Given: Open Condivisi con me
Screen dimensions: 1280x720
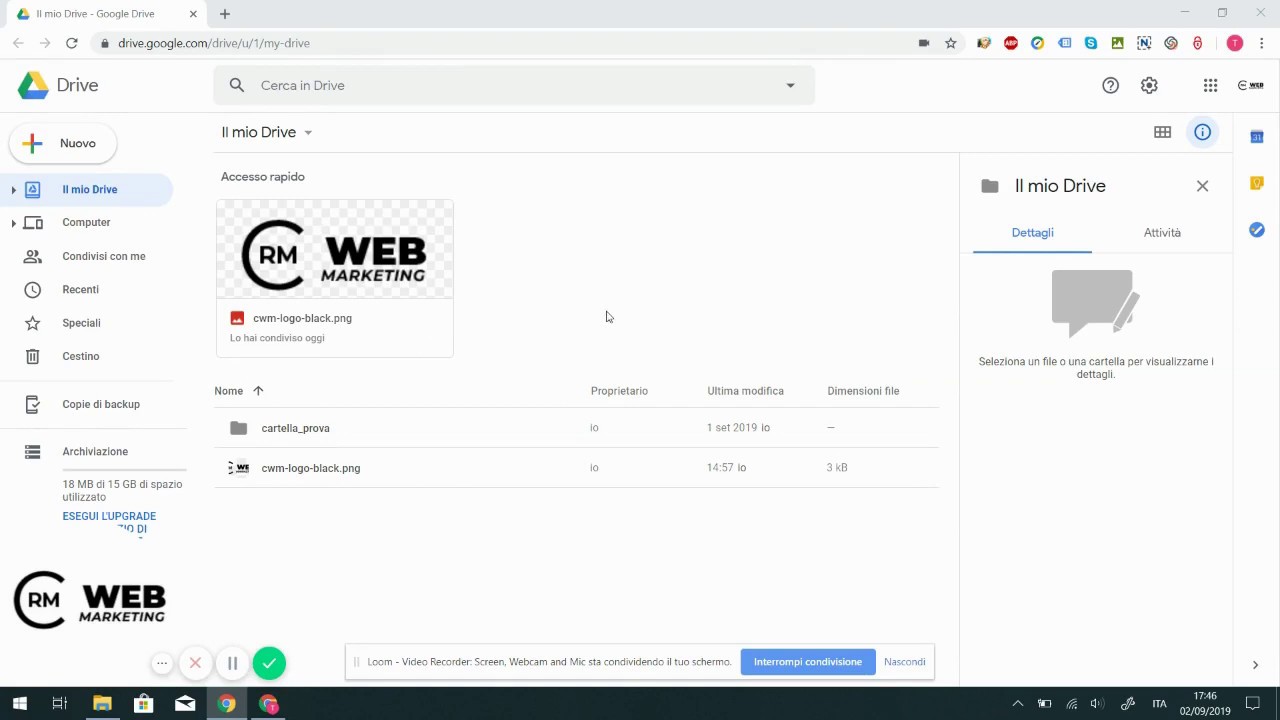Looking at the screenshot, I should [x=104, y=256].
